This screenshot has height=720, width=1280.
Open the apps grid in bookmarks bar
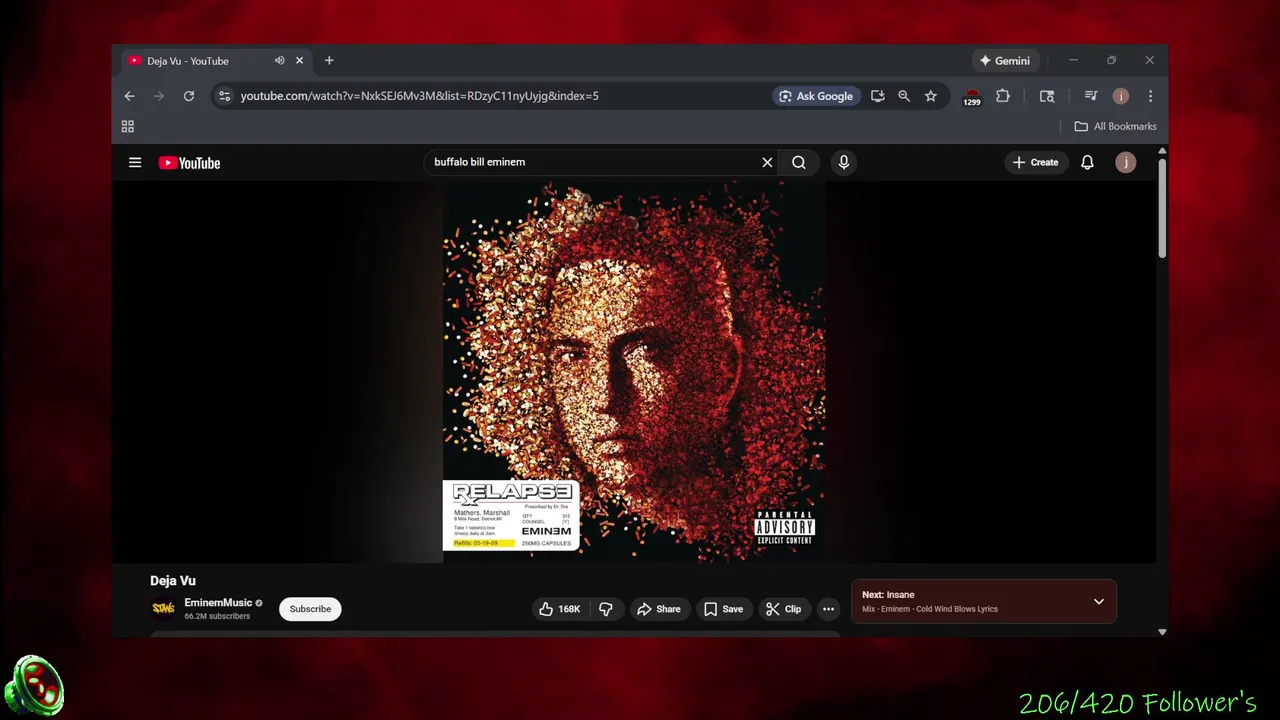128,126
